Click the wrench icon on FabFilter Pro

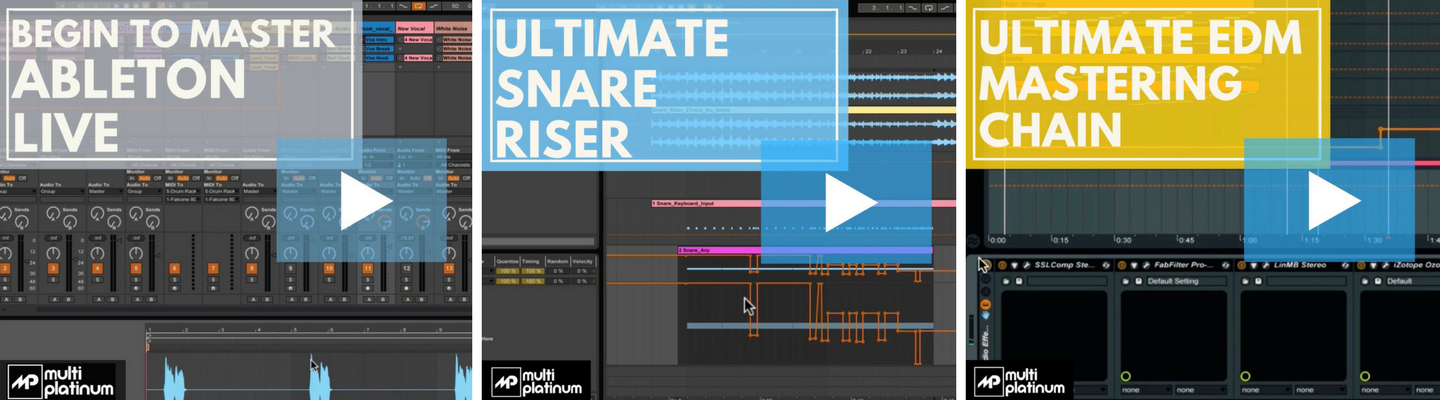[1146, 265]
